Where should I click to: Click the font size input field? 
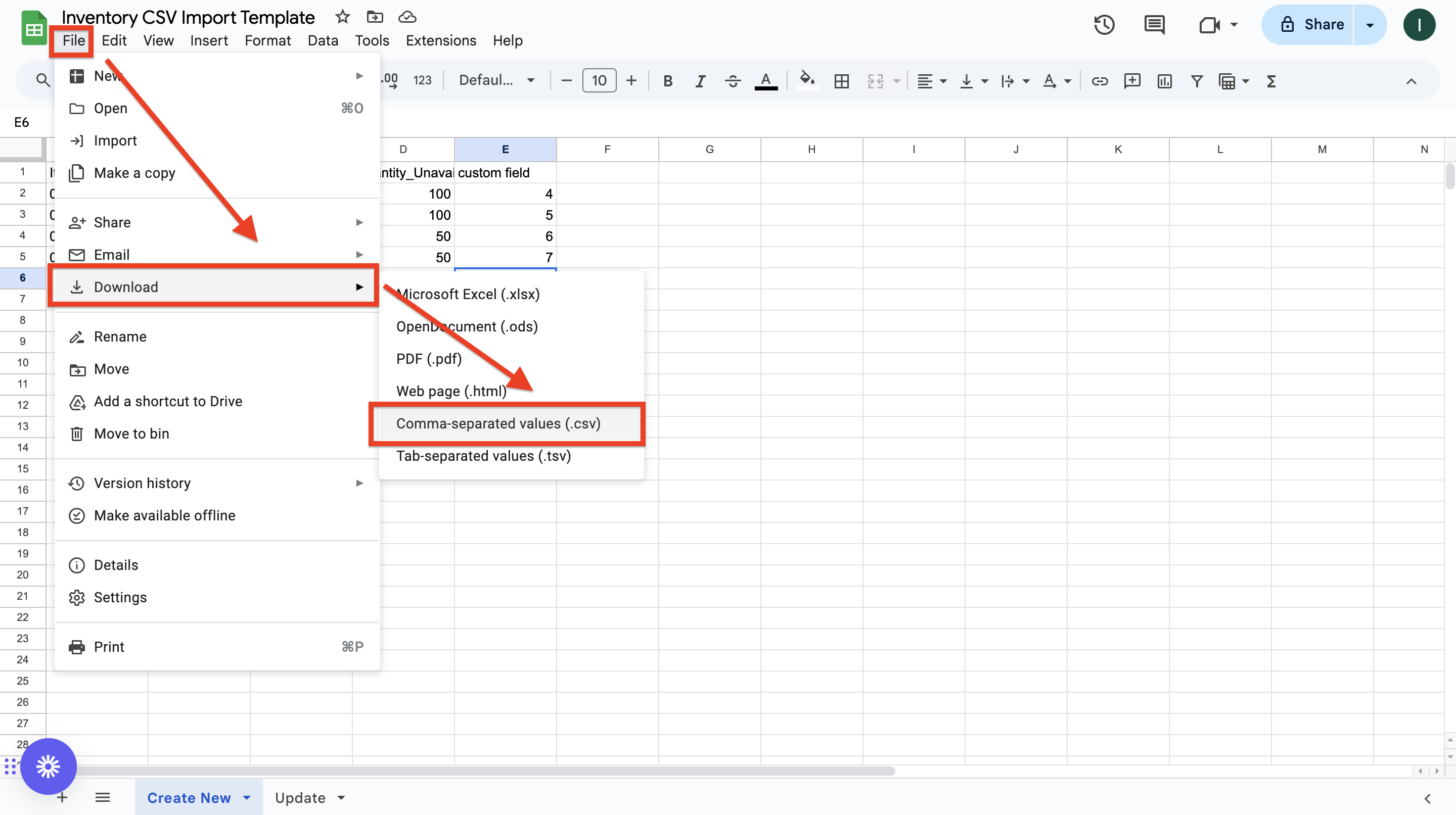pos(599,81)
